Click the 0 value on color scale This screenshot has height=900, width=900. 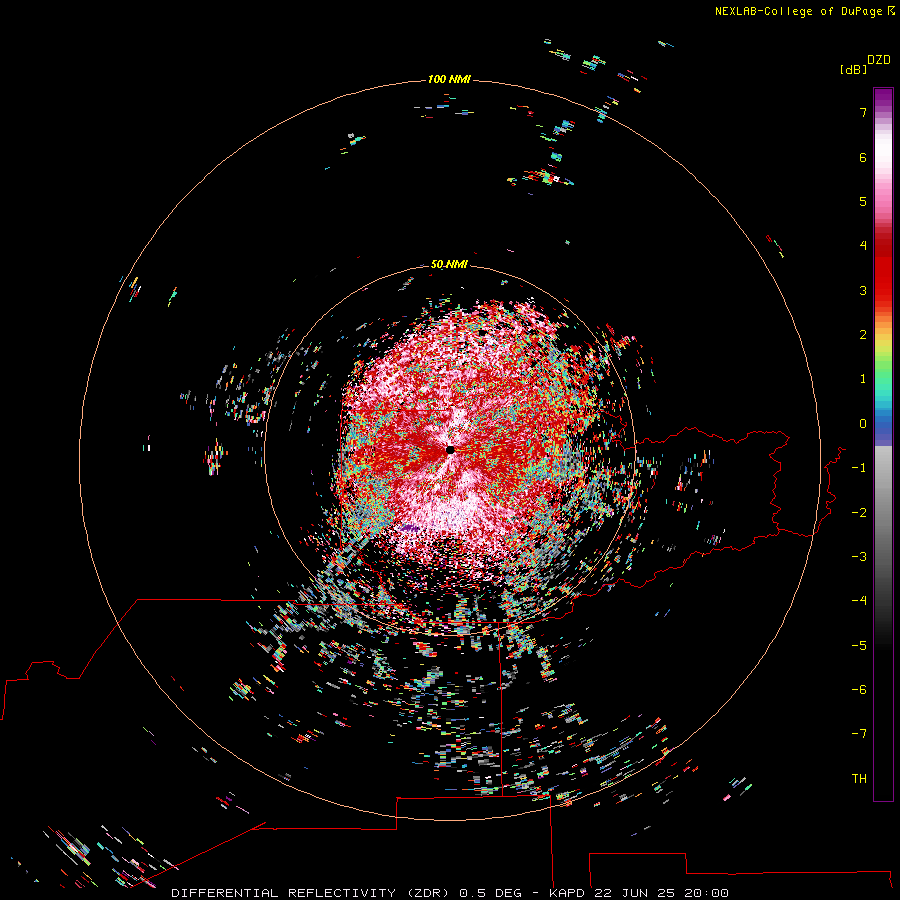click(x=863, y=424)
